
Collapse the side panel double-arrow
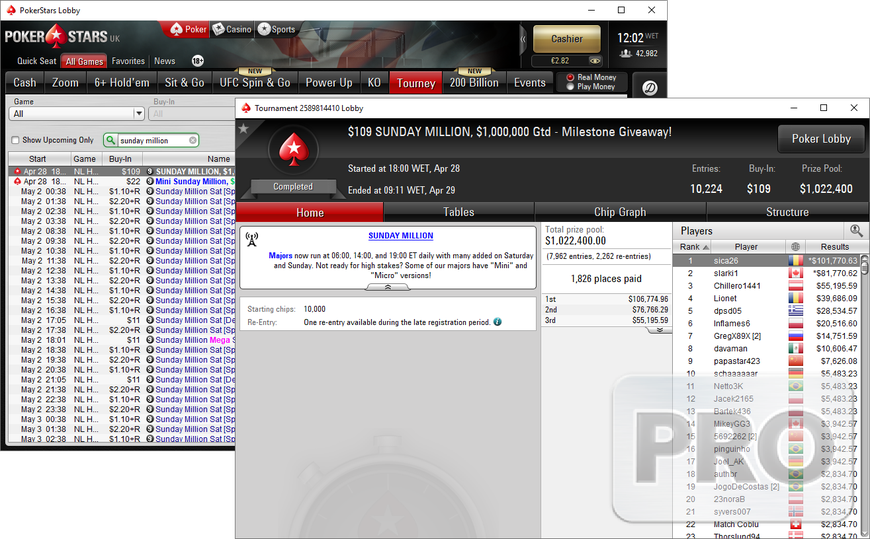[523, 39]
